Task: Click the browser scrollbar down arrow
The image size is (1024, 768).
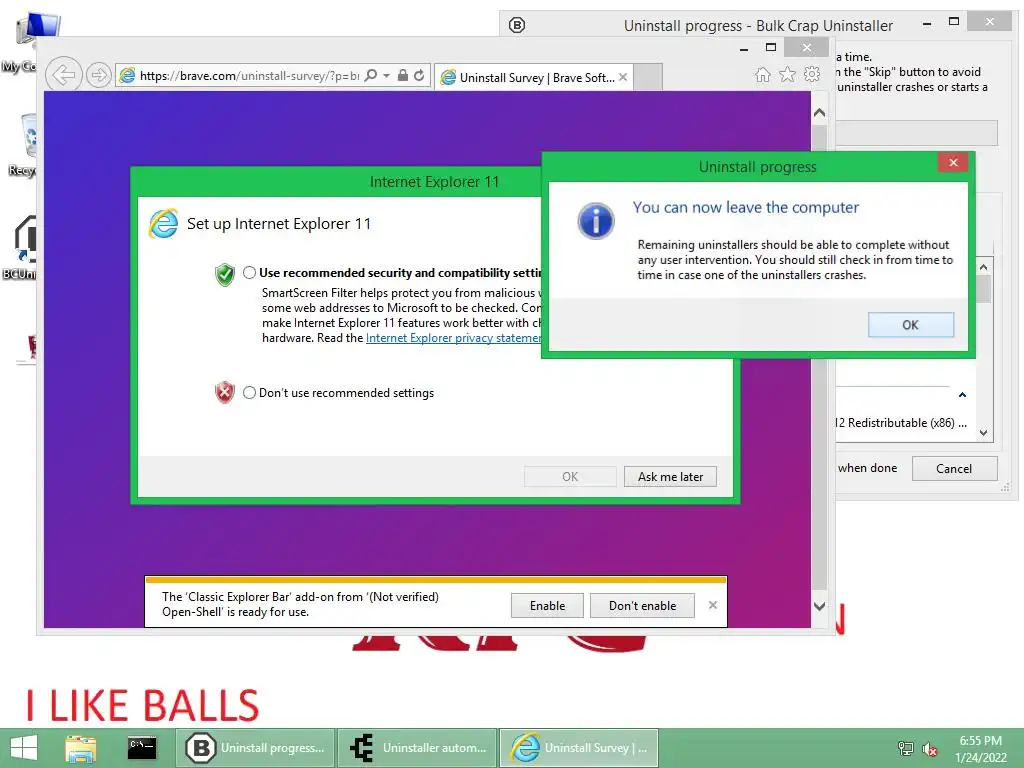Action: tap(820, 607)
